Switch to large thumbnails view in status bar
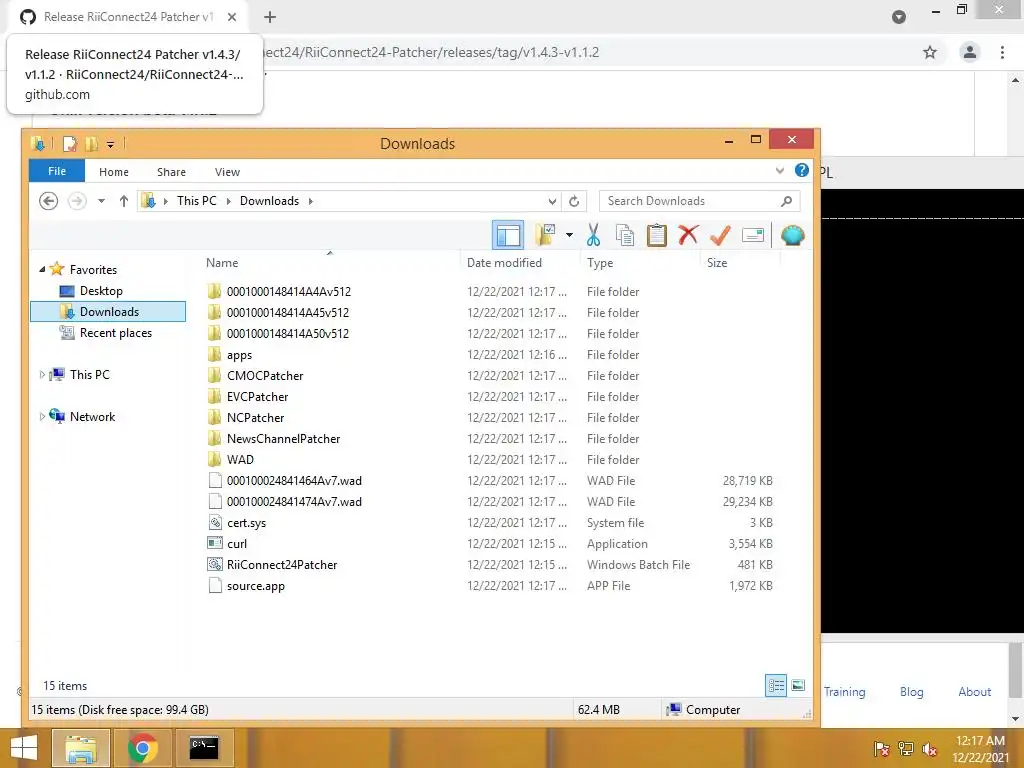The width and height of the screenshot is (1024, 768). pos(798,685)
